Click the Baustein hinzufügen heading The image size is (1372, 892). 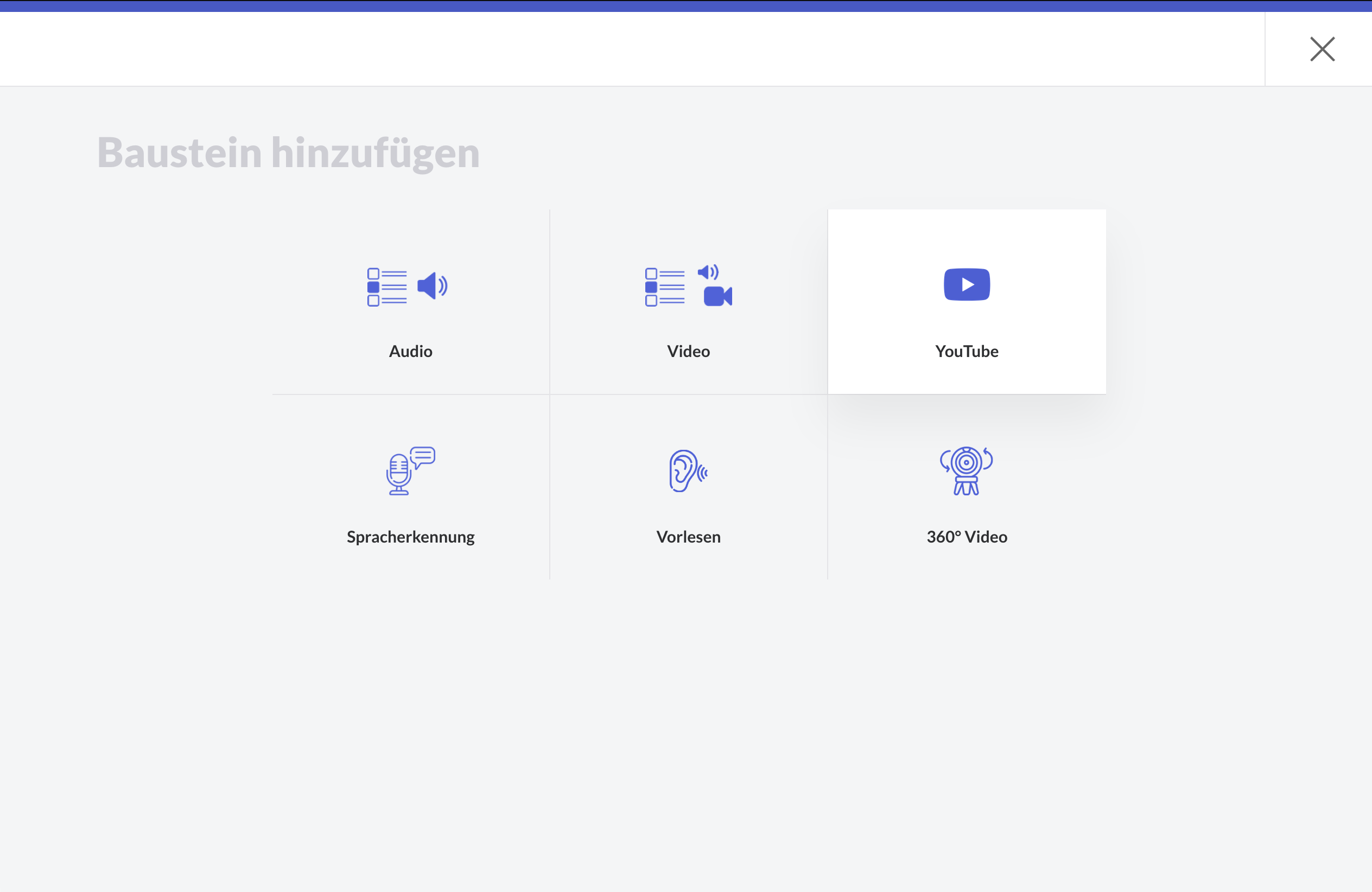pos(288,152)
